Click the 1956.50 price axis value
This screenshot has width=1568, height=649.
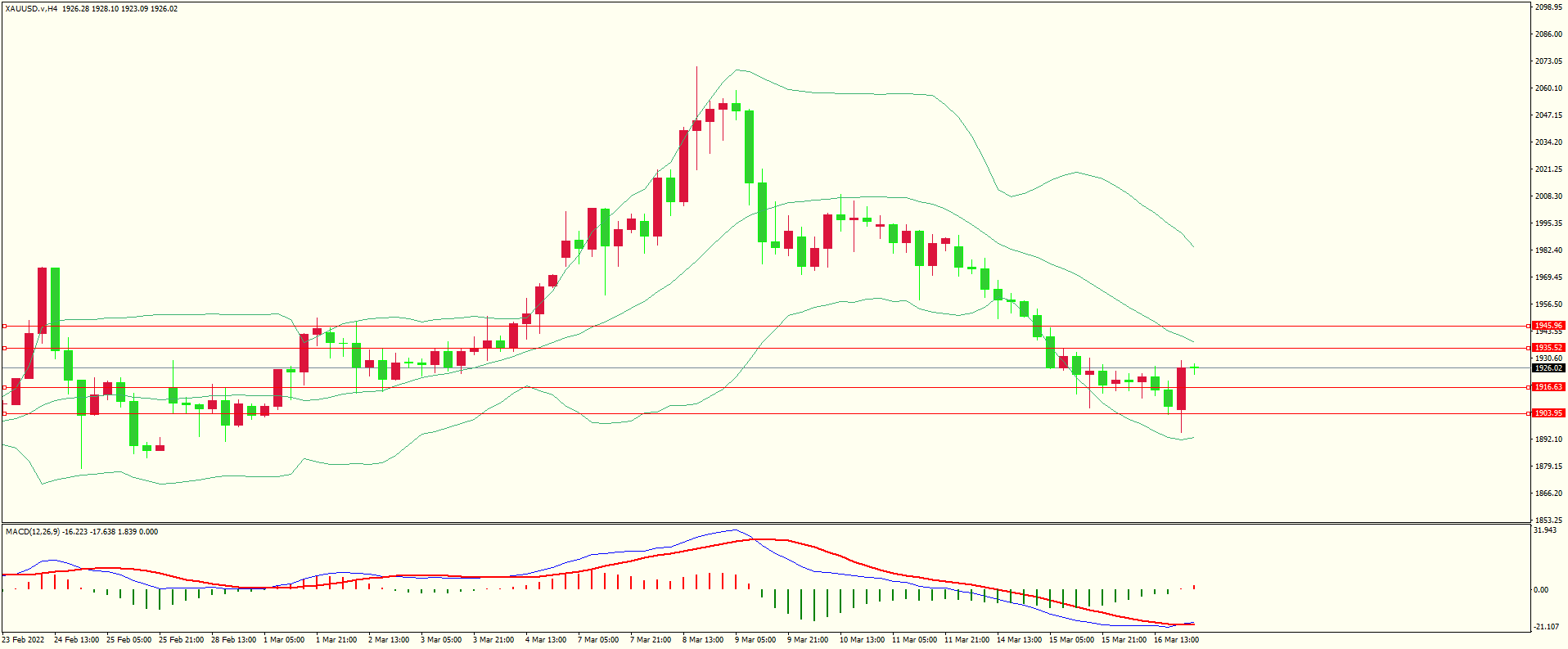point(1548,304)
